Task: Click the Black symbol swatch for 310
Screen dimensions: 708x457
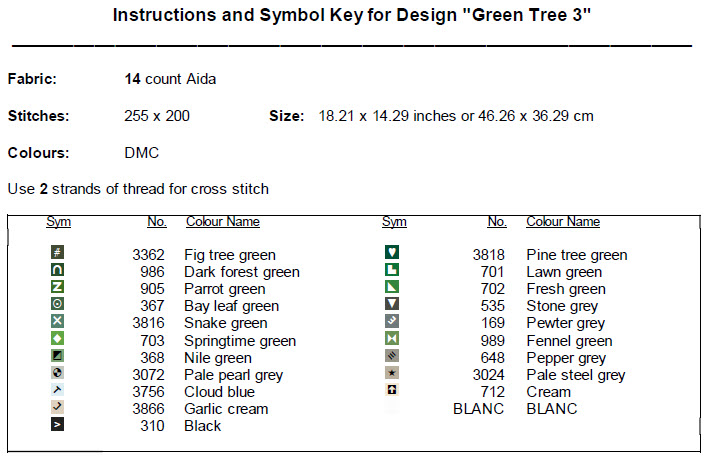Action: click(x=57, y=425)
